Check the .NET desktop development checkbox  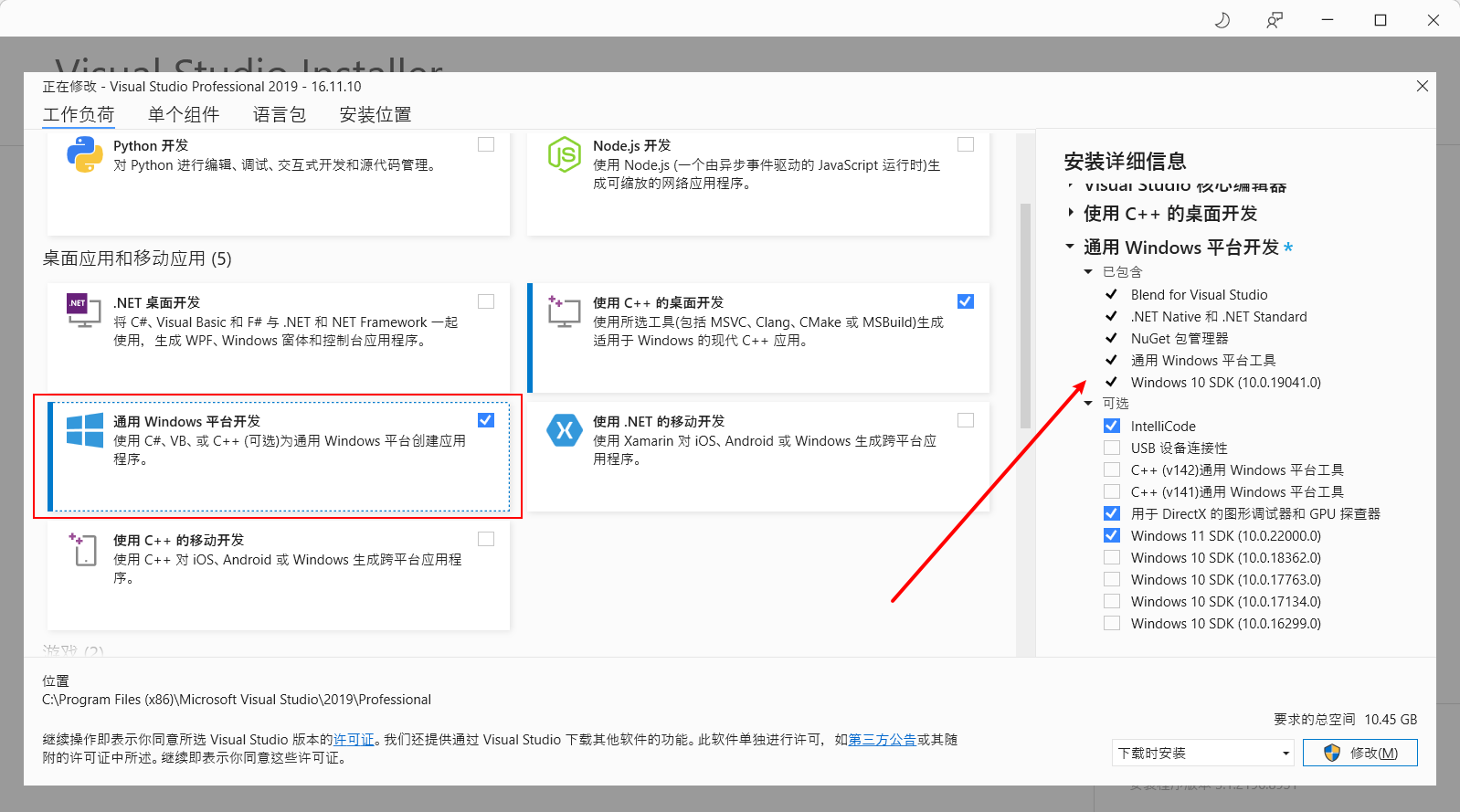click(486, 301)
